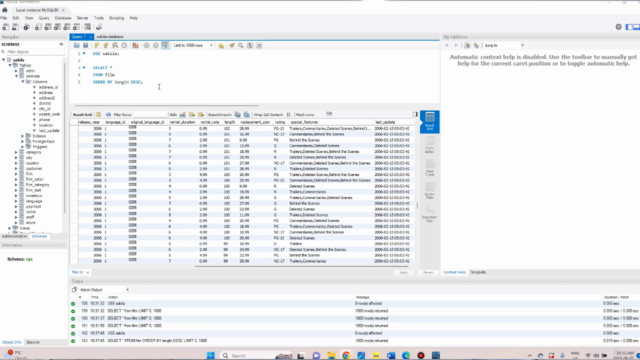Switch to the Query 1 tab
This screenshot has width=640, height=360.
[79, 37]
